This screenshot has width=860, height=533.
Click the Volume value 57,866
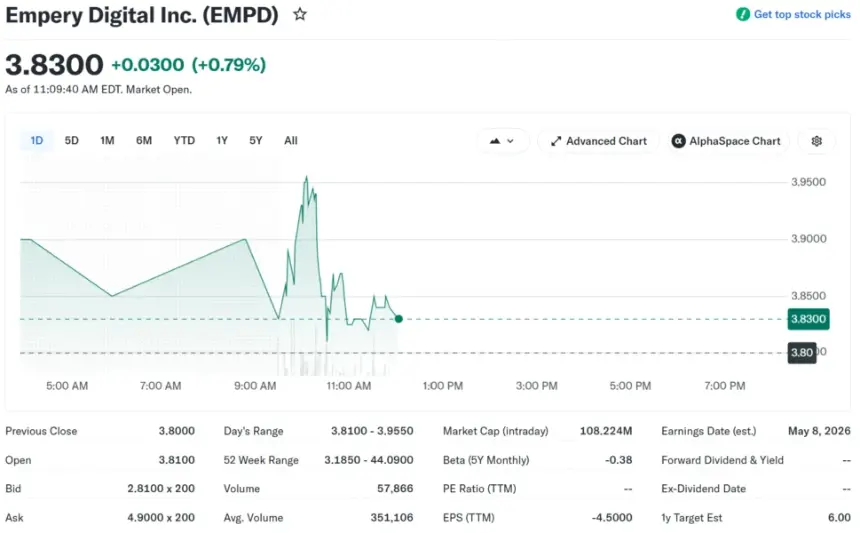tap(395, 489)
